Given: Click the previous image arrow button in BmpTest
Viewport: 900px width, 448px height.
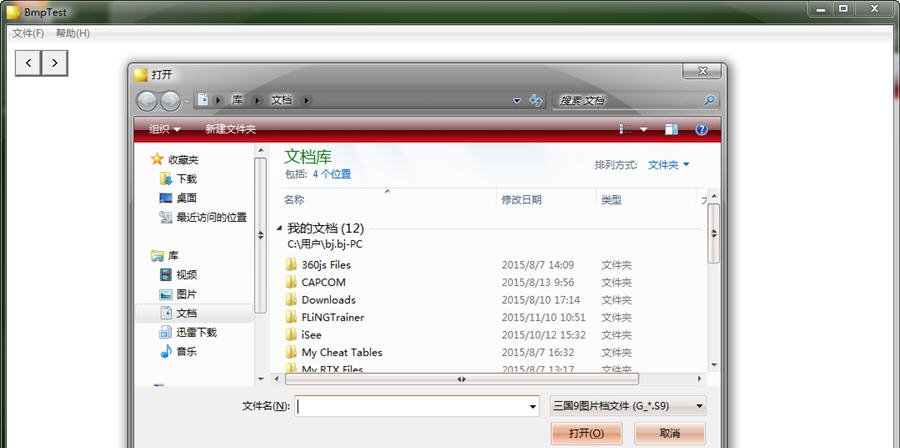Looking at the screenshot, I should 28,63.
